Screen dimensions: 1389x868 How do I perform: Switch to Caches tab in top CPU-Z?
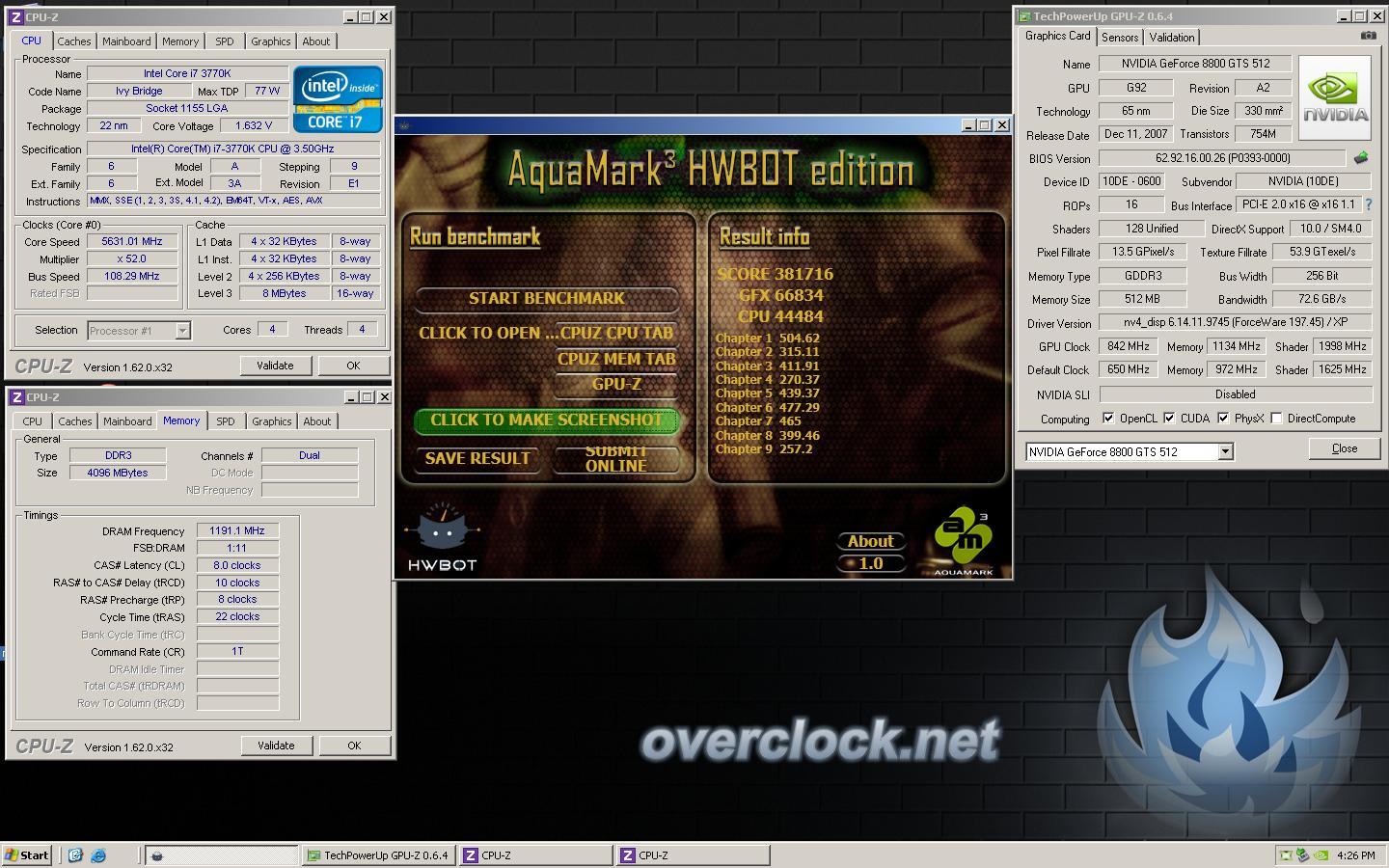74,41
